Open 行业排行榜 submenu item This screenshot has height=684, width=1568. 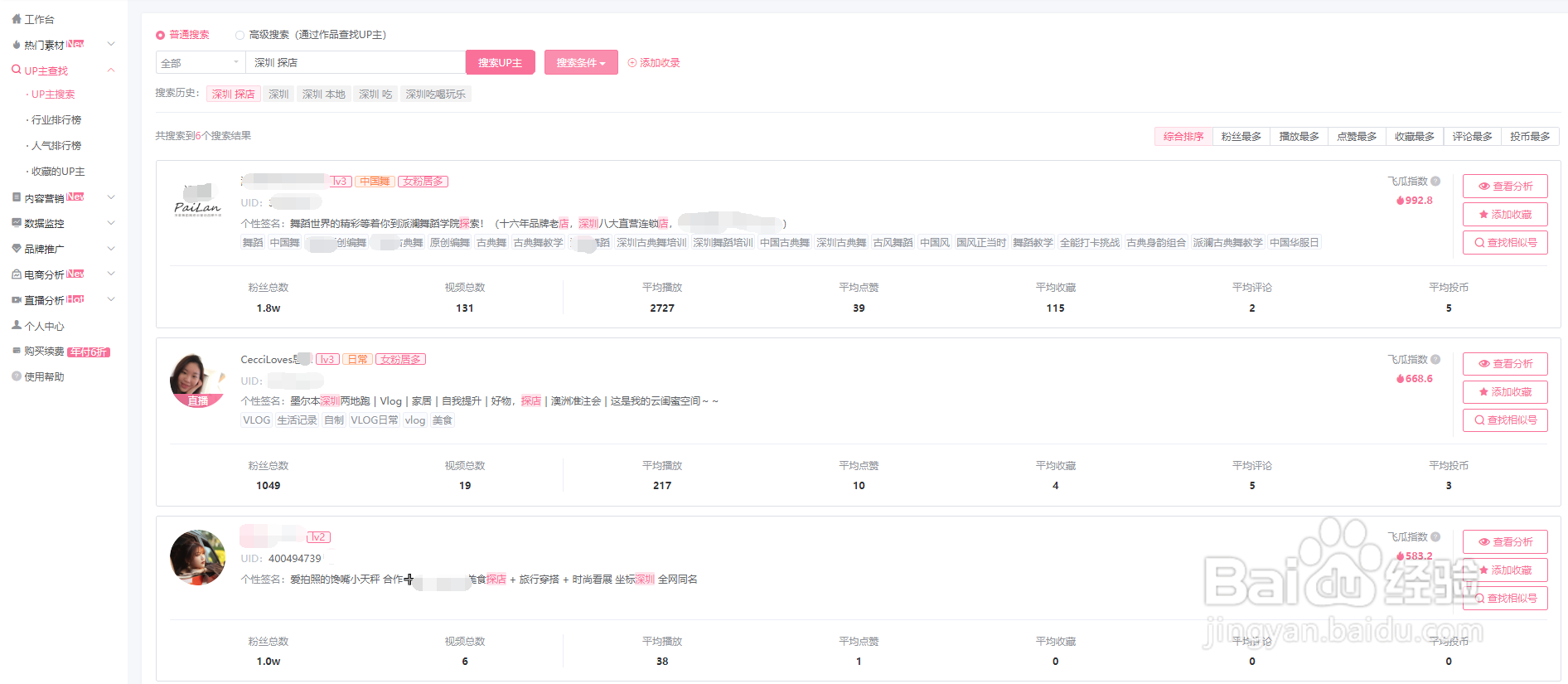pyautogui.click(x=56, y=120)
